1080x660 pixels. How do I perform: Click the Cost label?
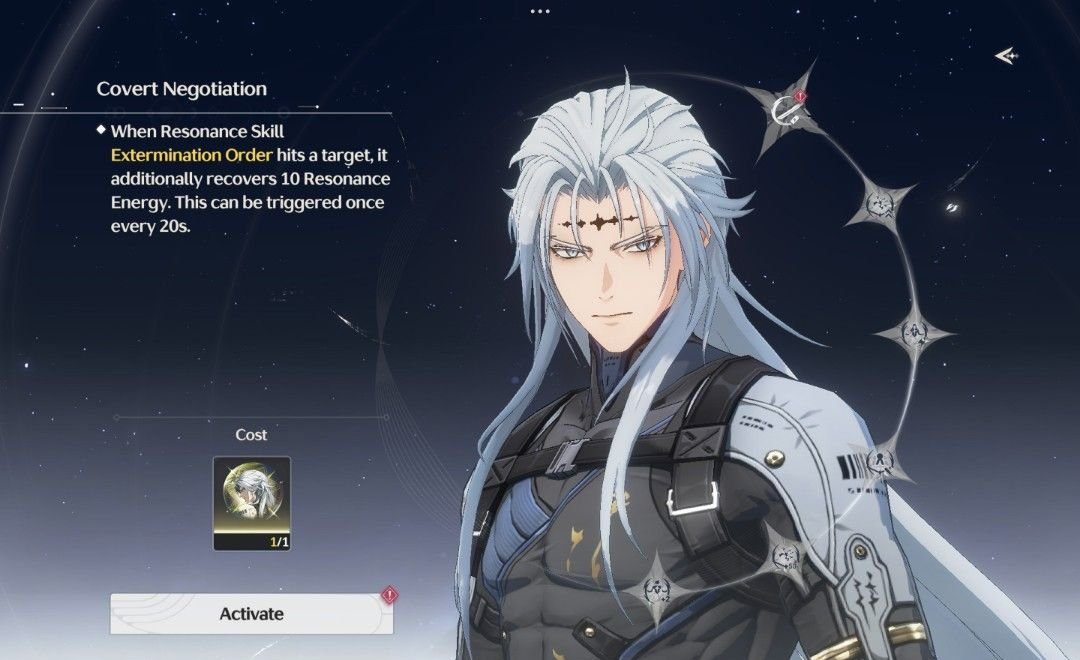[x=251, y=435]
